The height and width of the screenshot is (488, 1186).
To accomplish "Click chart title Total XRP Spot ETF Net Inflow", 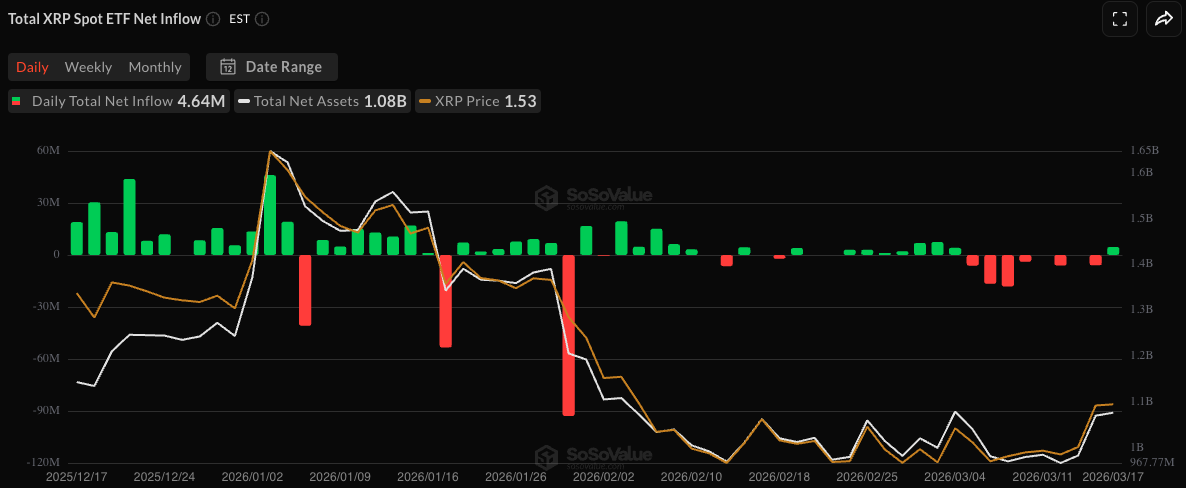I will click(104, 19).
